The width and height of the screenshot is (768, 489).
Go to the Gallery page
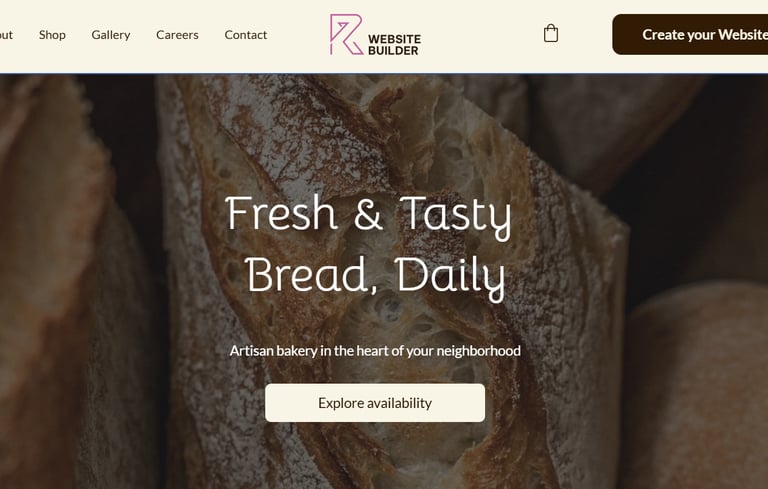click(111, 35)
